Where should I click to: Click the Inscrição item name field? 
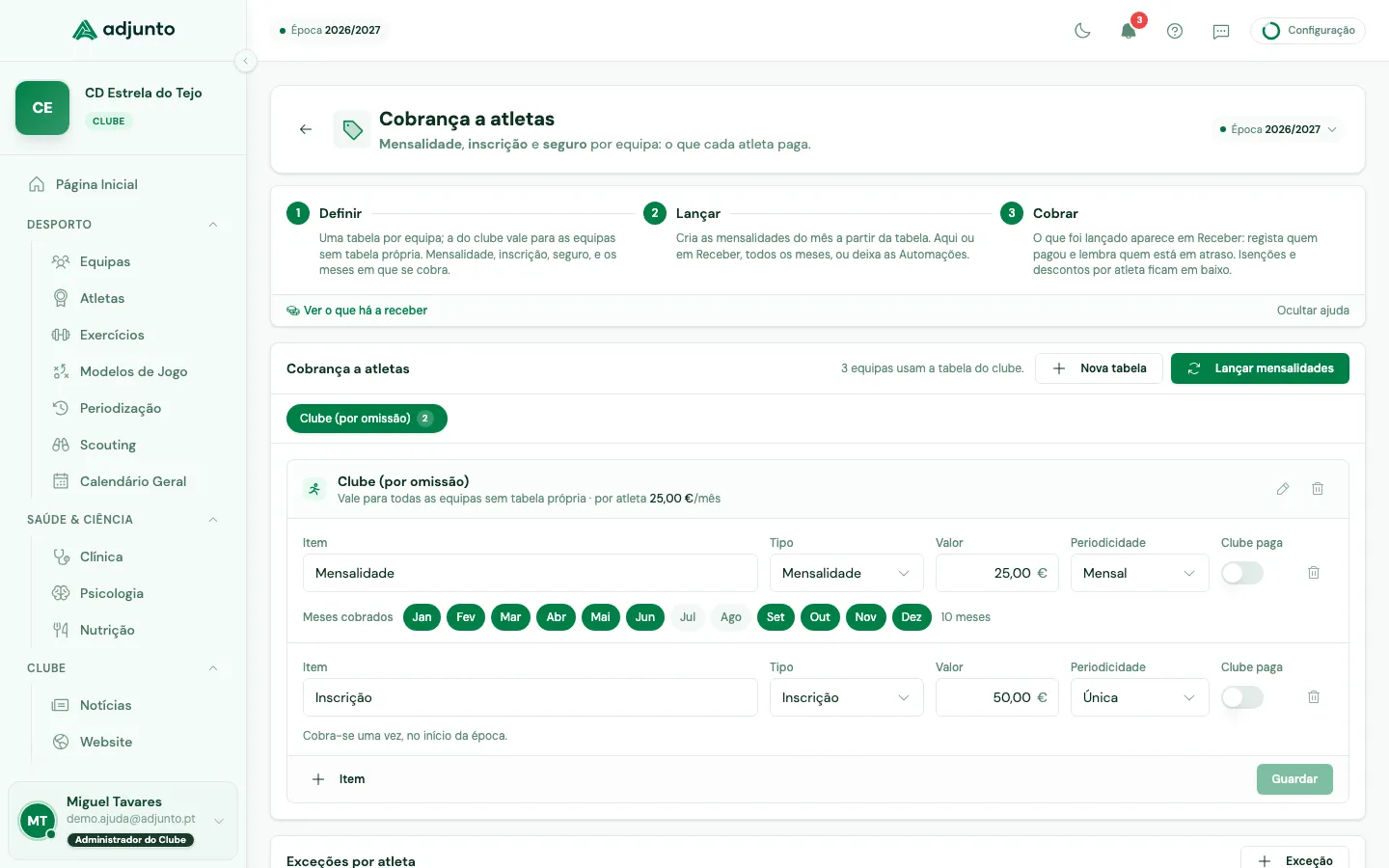click(531, 697)
